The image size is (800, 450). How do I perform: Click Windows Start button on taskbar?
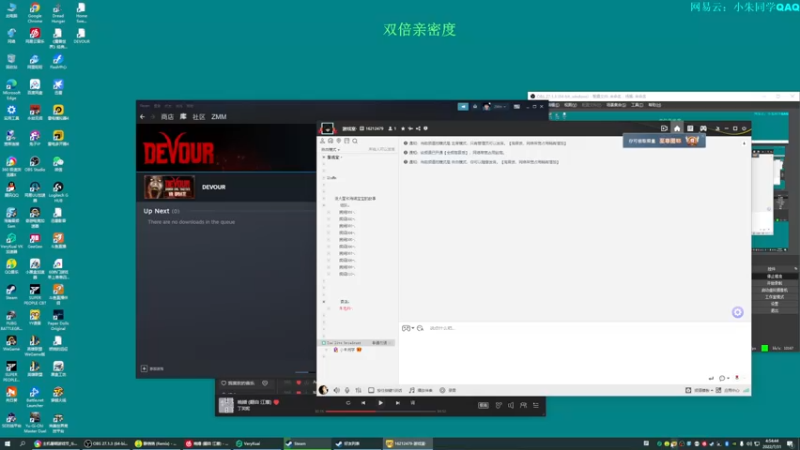point(7,444)
